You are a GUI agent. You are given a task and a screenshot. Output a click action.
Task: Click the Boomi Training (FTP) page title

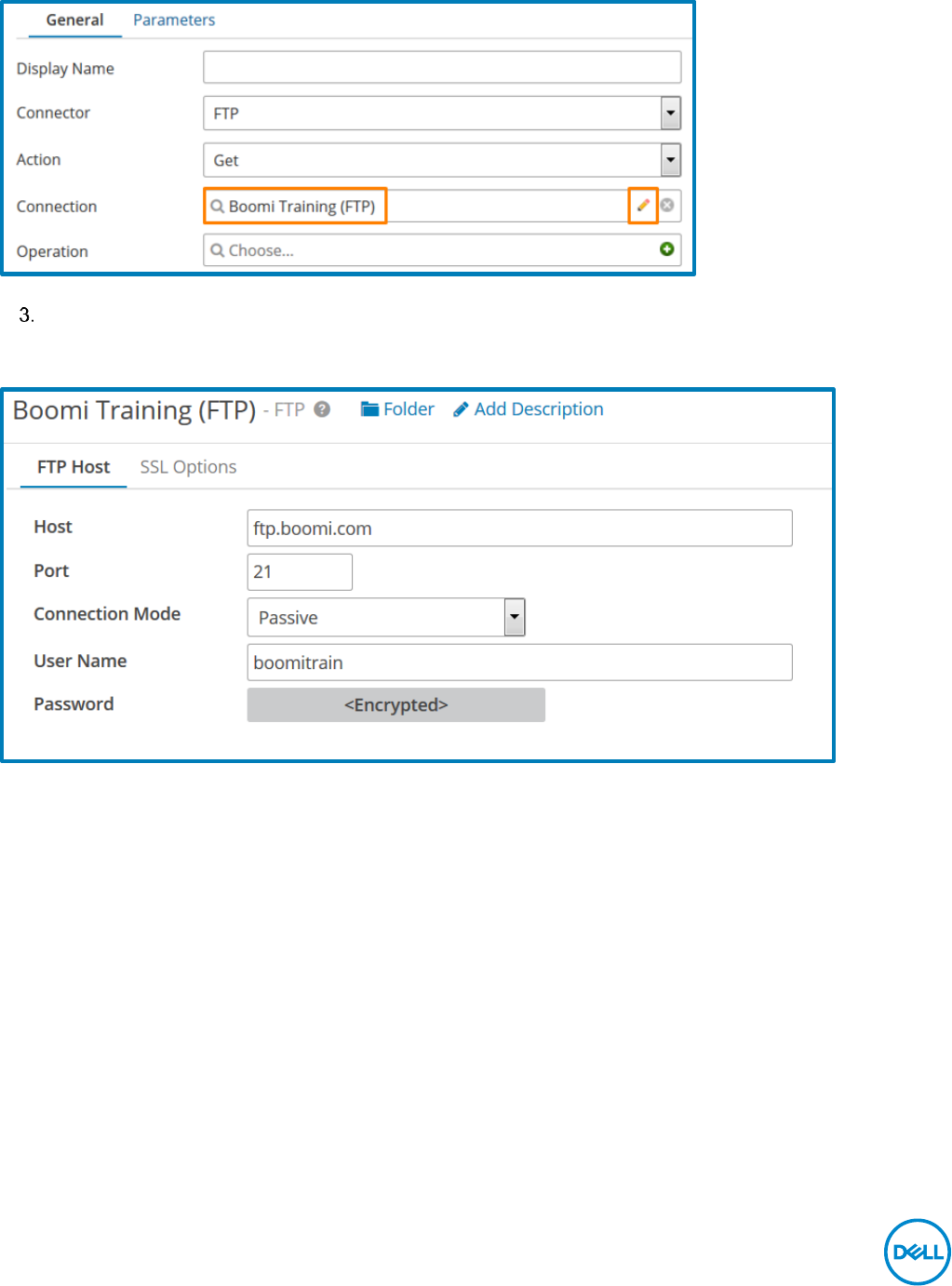134,410
